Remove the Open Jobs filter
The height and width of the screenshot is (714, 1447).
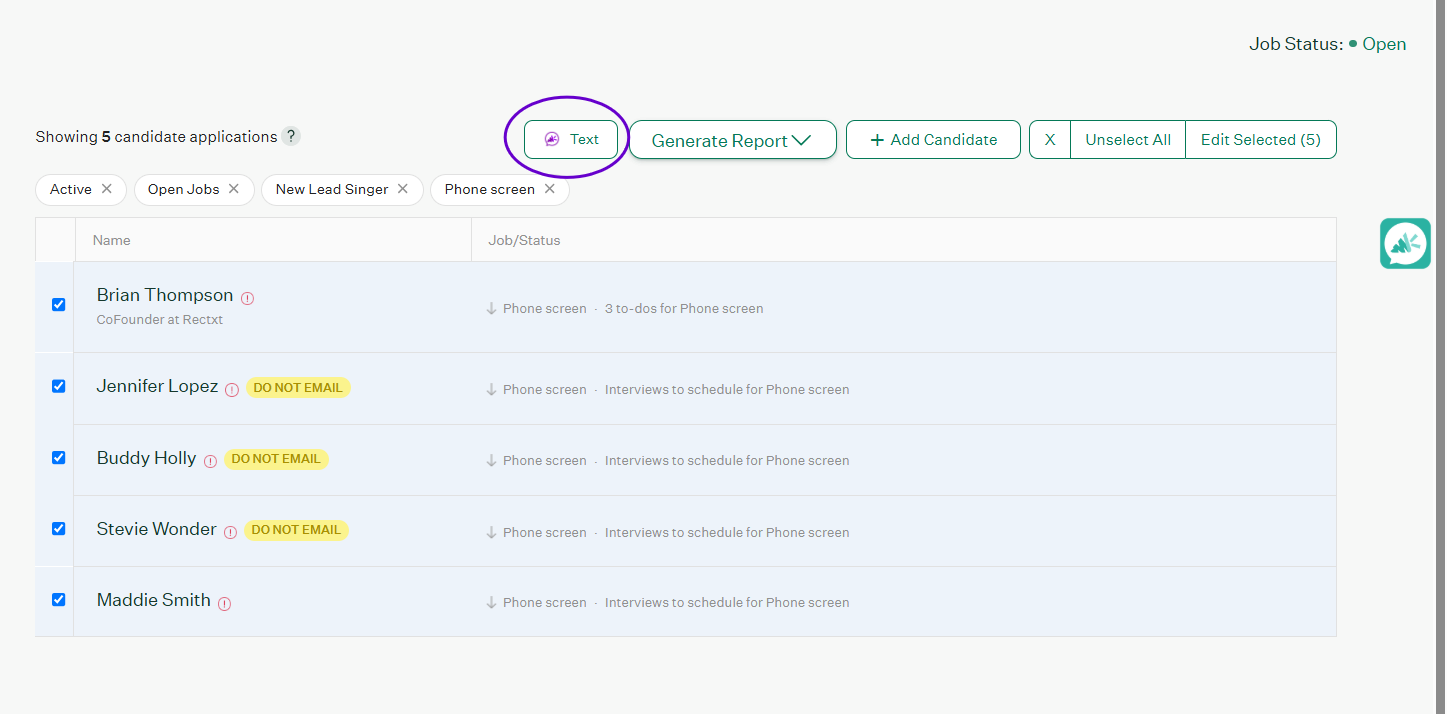point(233,189)
